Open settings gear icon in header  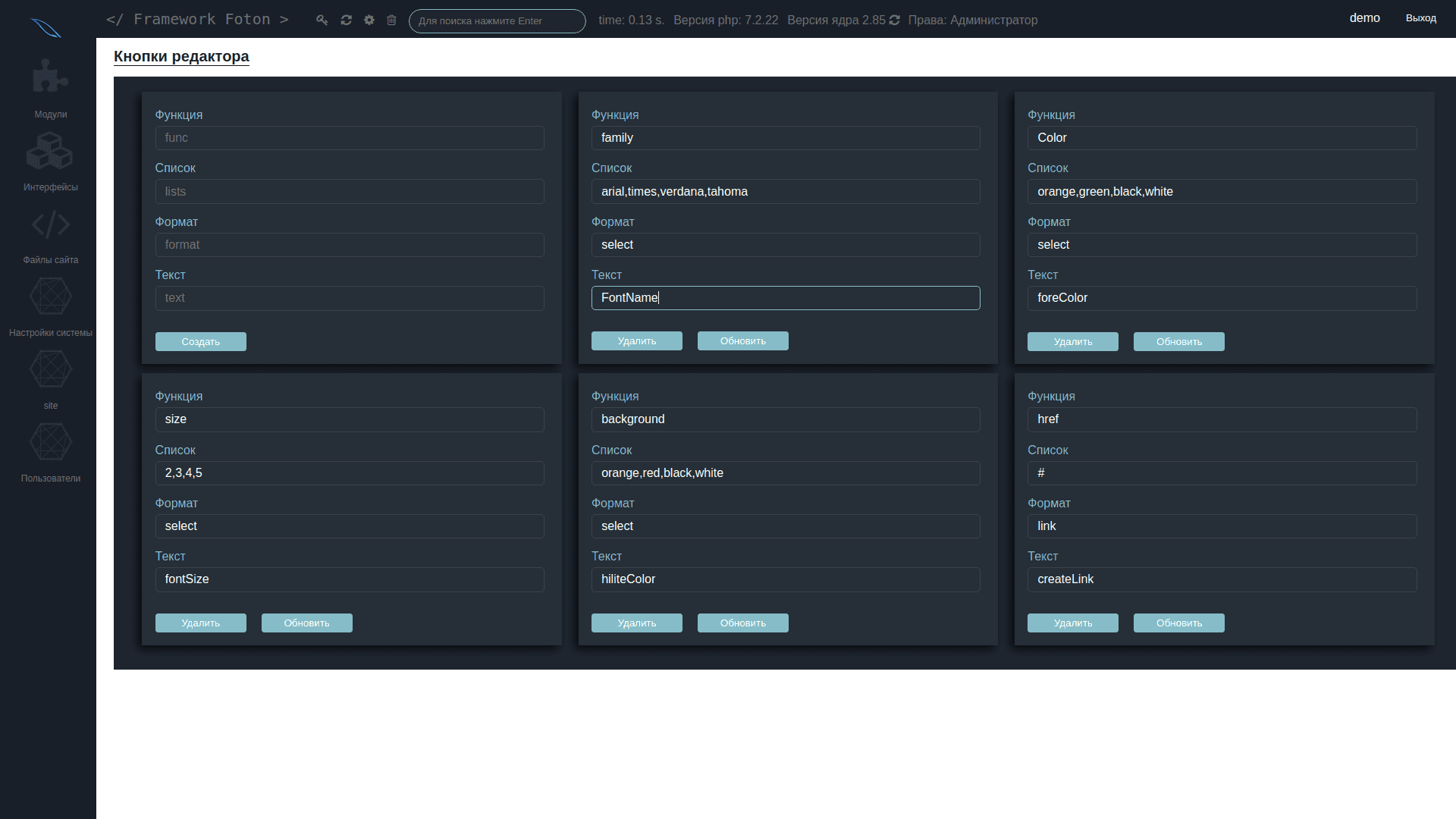click(x=369, y=20)
